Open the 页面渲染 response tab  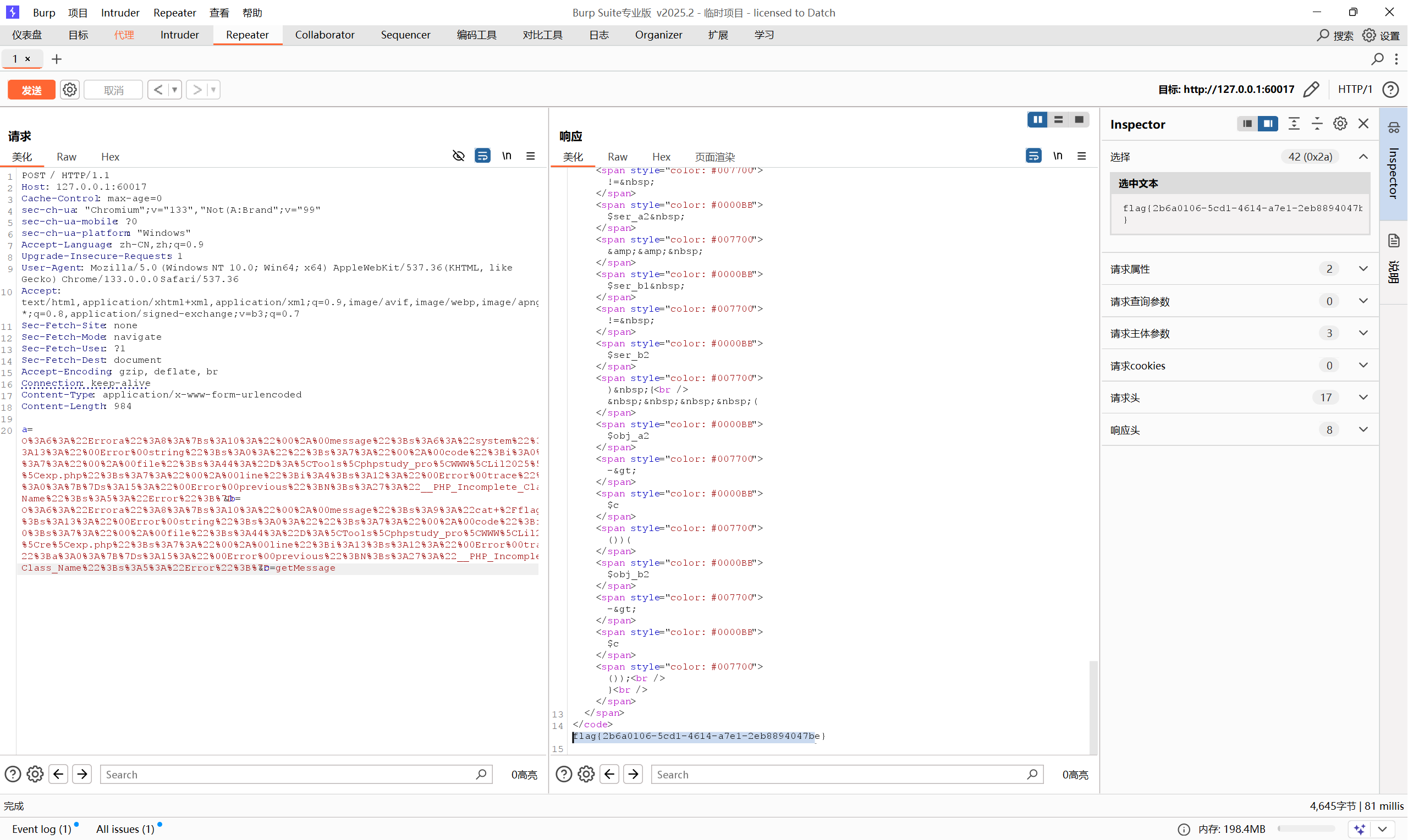(714, 157)
